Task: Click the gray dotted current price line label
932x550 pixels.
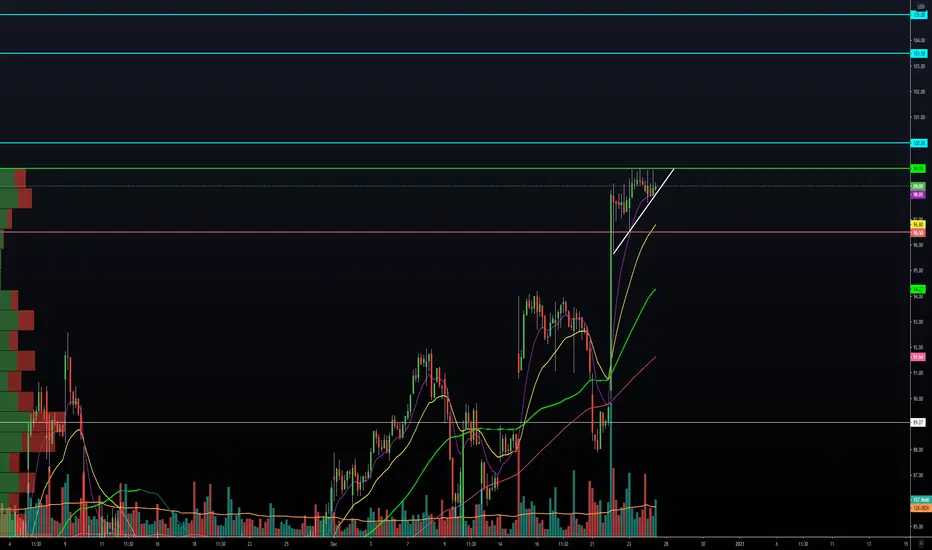Action: pos(918,186)
